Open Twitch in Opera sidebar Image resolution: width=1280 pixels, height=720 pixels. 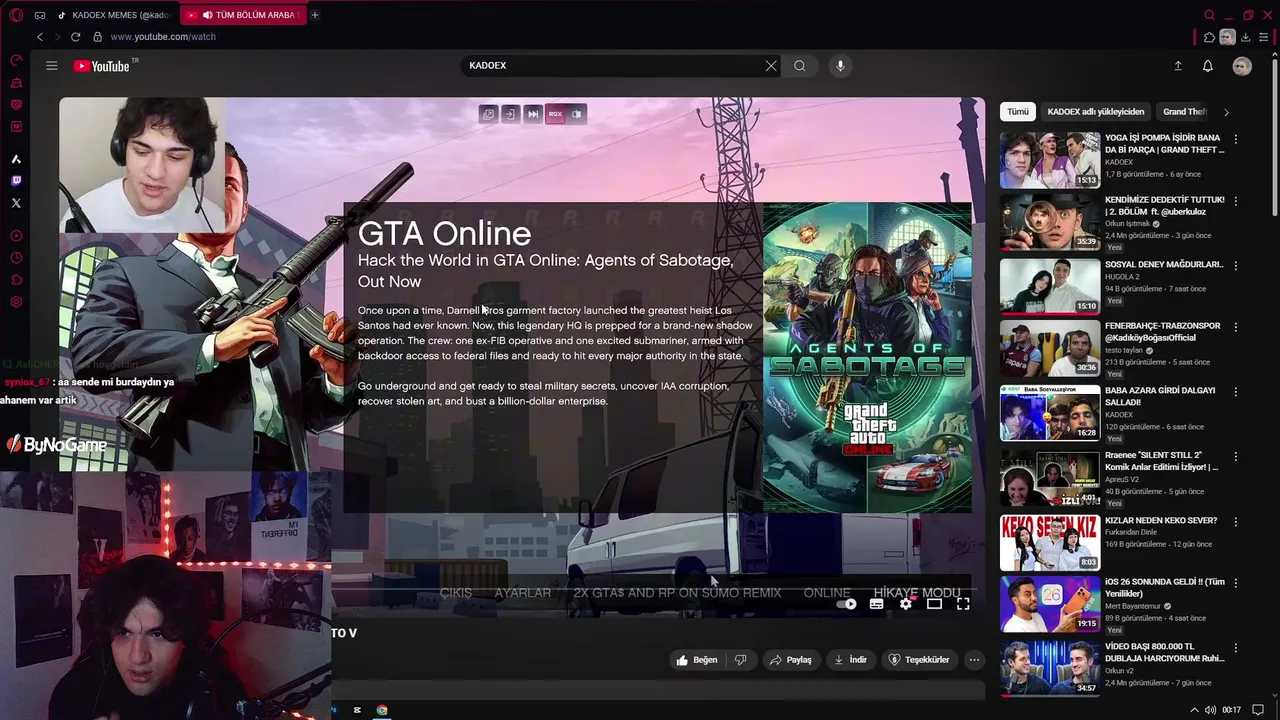15,181
